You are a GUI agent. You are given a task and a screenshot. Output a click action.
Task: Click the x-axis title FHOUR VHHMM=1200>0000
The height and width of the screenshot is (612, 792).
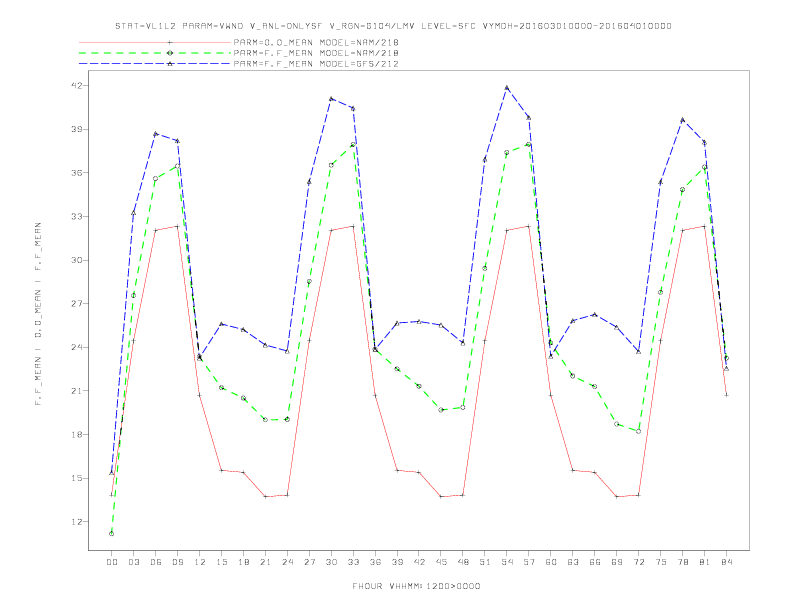click(416, 586)
